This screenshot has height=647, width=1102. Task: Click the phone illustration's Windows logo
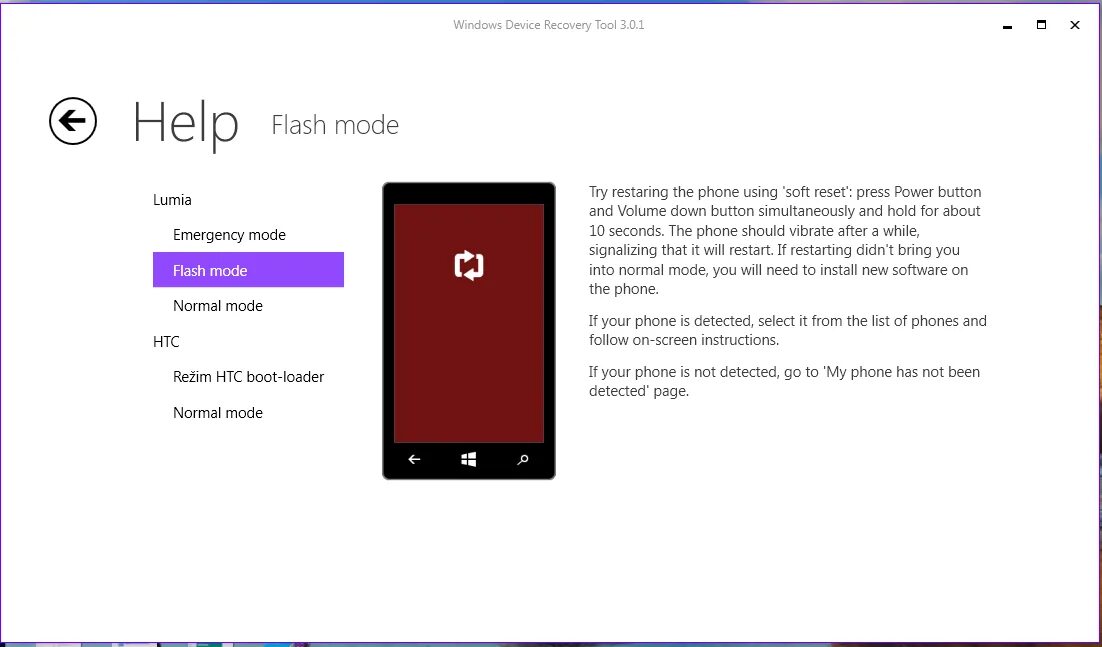click(x=469, y=459)
